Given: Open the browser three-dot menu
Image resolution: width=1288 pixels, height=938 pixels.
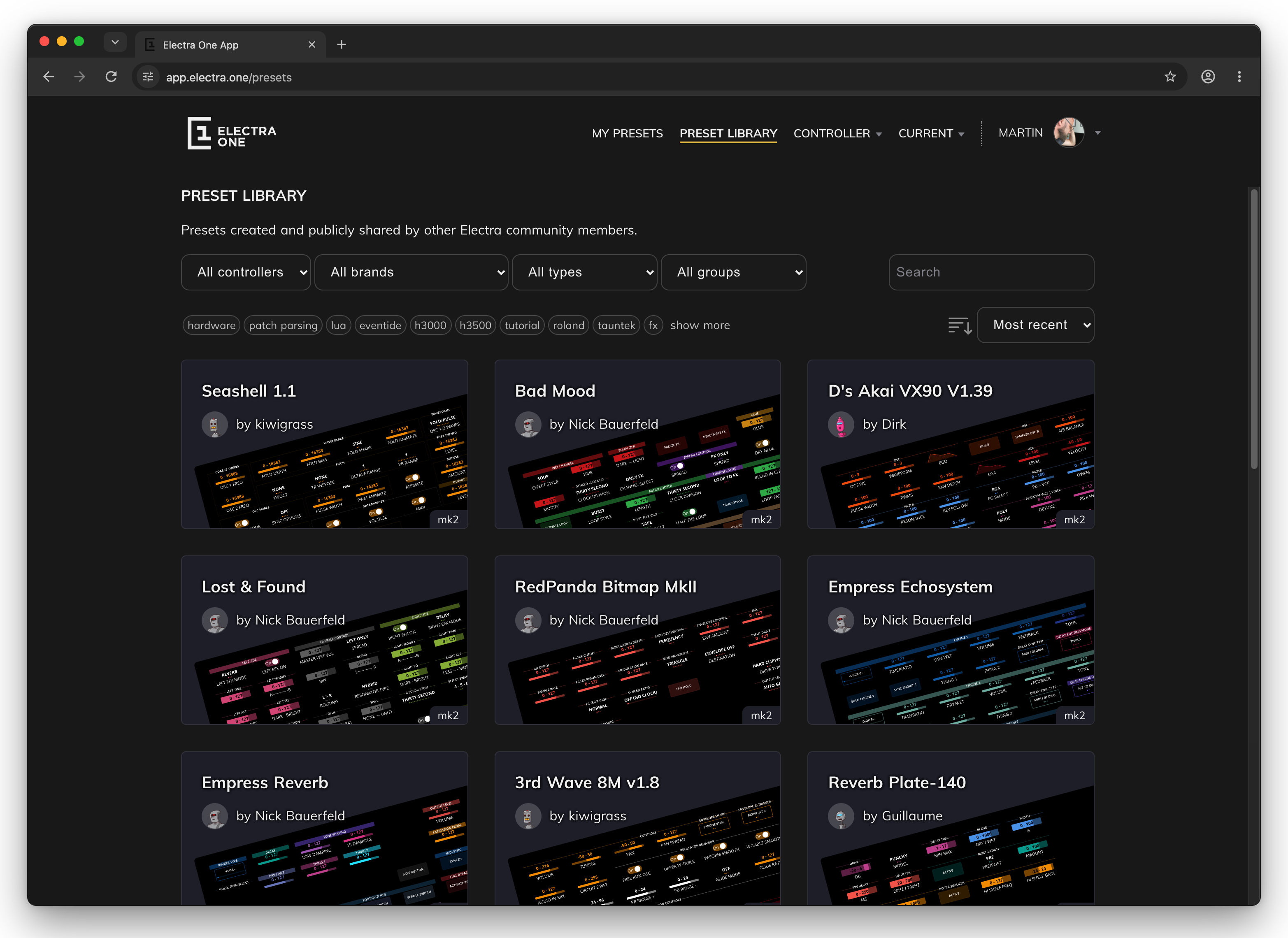Looking at the screenshot, I should pos(1239,77).
